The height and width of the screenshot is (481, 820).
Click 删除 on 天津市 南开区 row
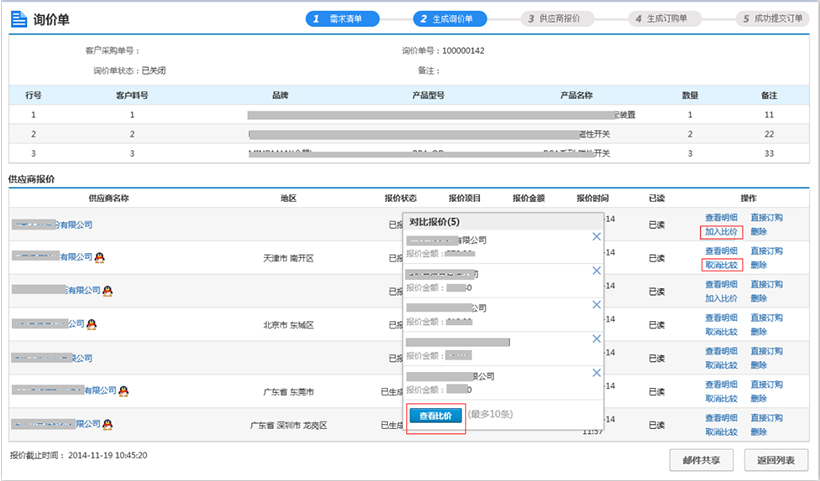[x=759, y=265]
